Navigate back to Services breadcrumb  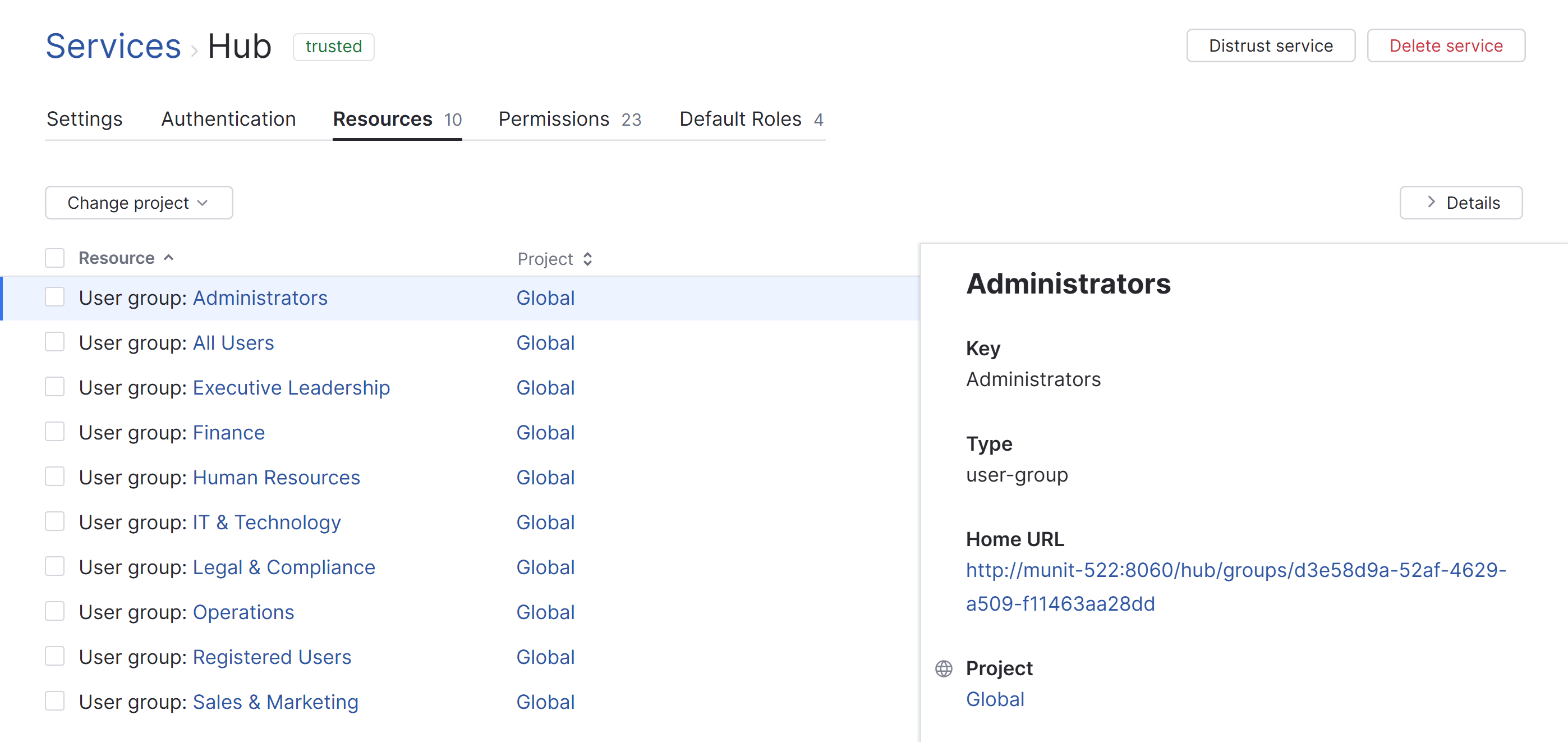pyautogui.click(x=113, y=46)
